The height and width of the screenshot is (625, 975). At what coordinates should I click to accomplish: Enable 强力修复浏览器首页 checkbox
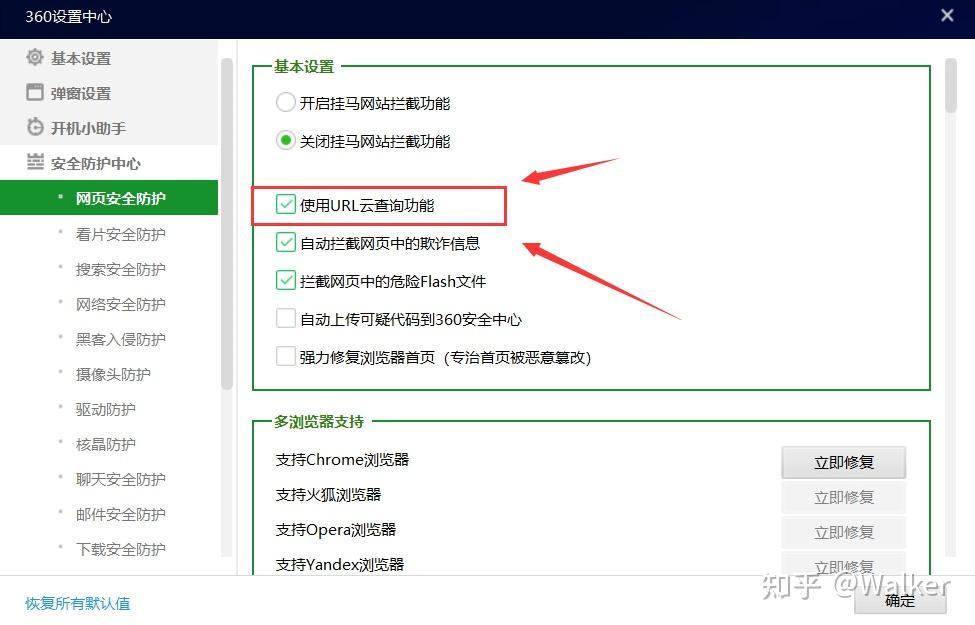[285, 356]
